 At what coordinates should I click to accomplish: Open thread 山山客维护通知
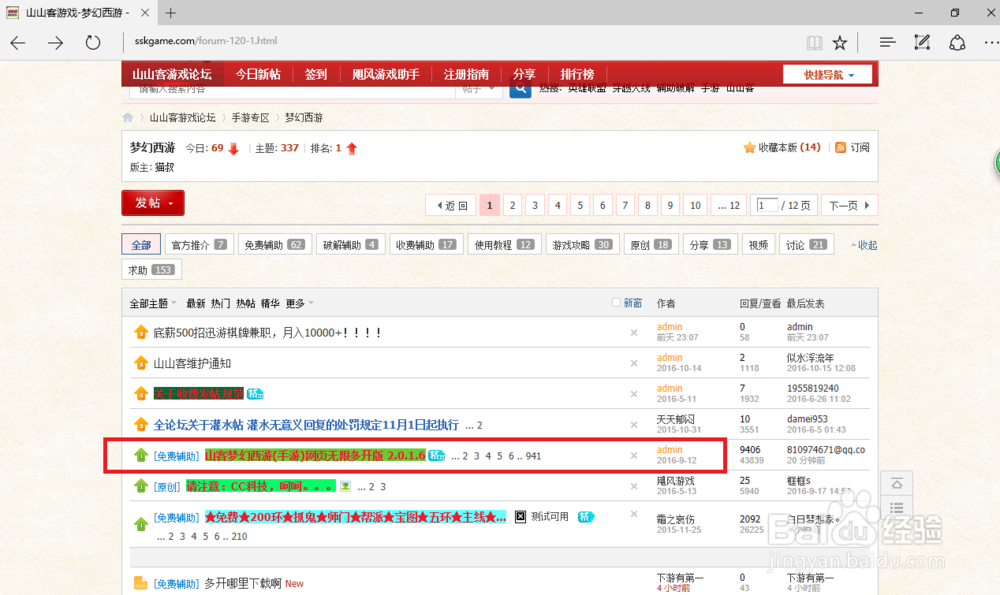[192, 364]
